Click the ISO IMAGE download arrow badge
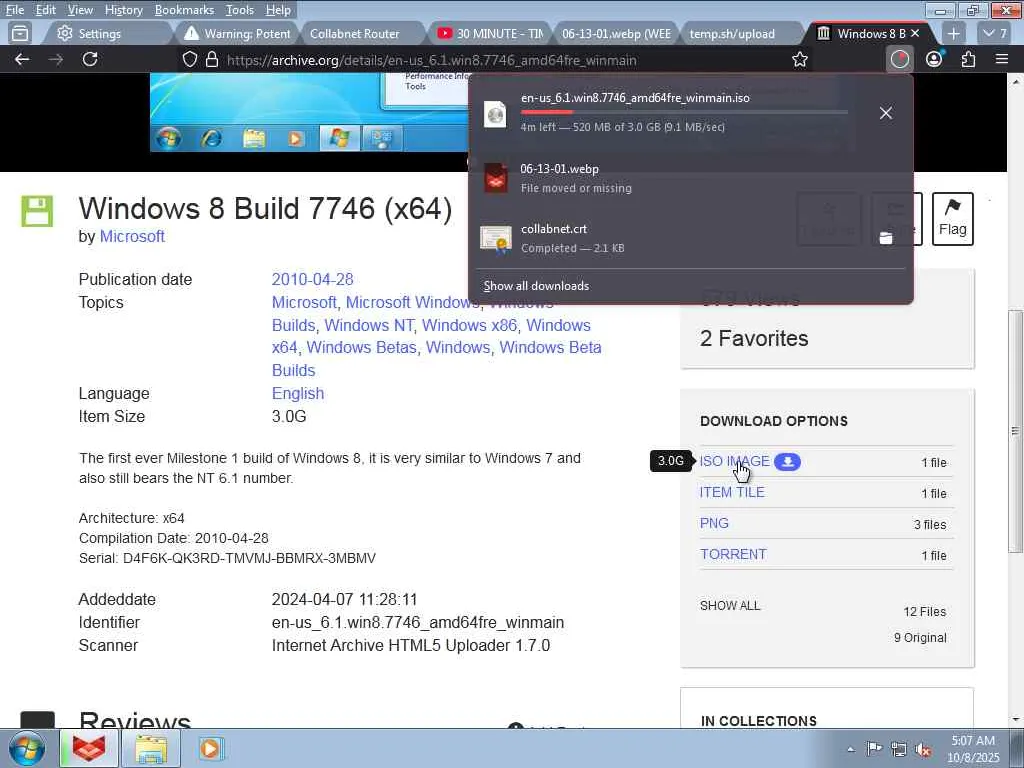 click(x=788, y=462)
